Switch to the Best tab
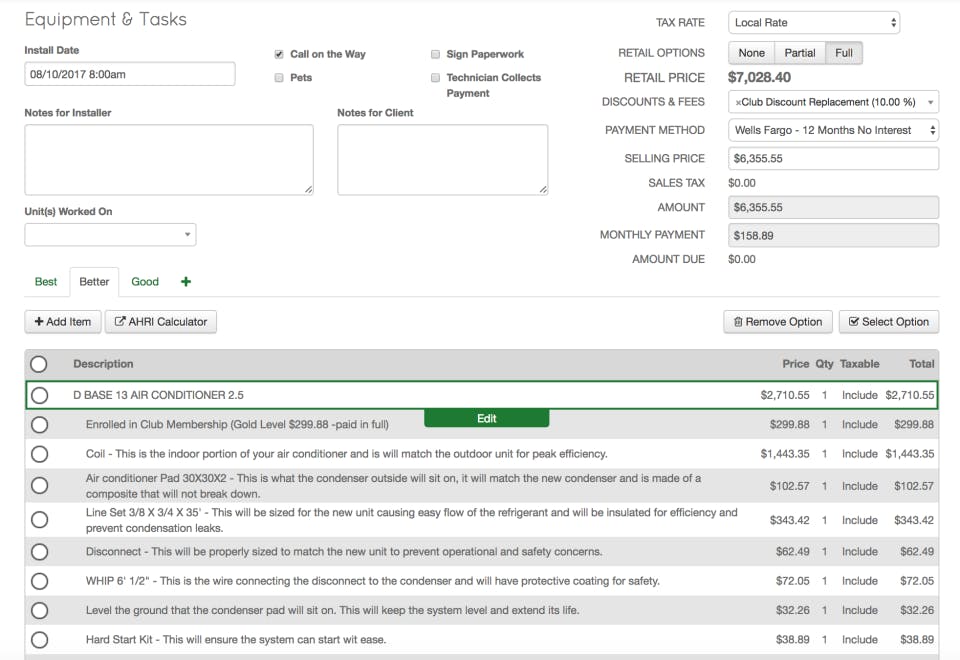The image size is (960, 660). (46, 282)
